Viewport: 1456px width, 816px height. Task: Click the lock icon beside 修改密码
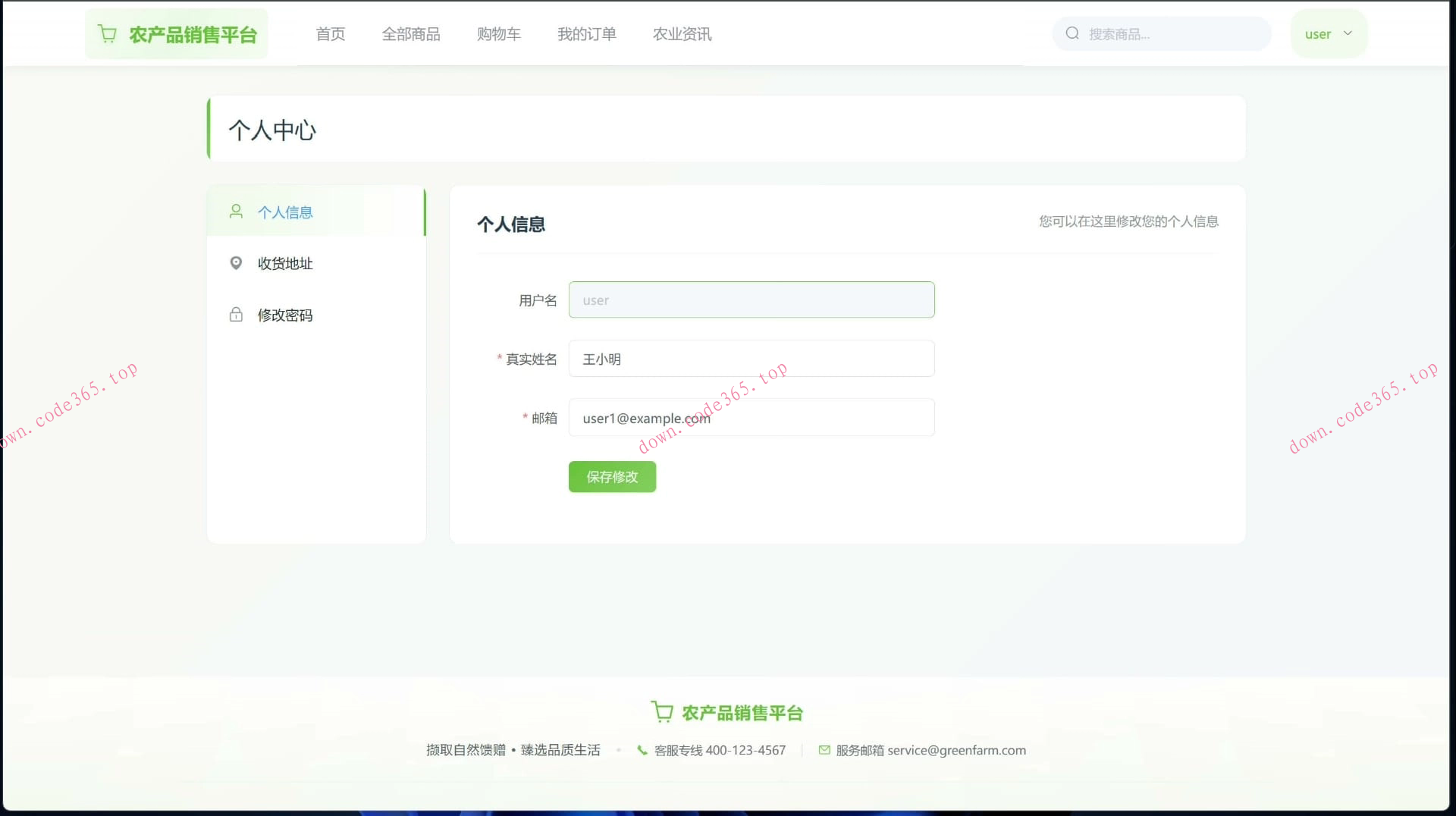tap(236, 314)
